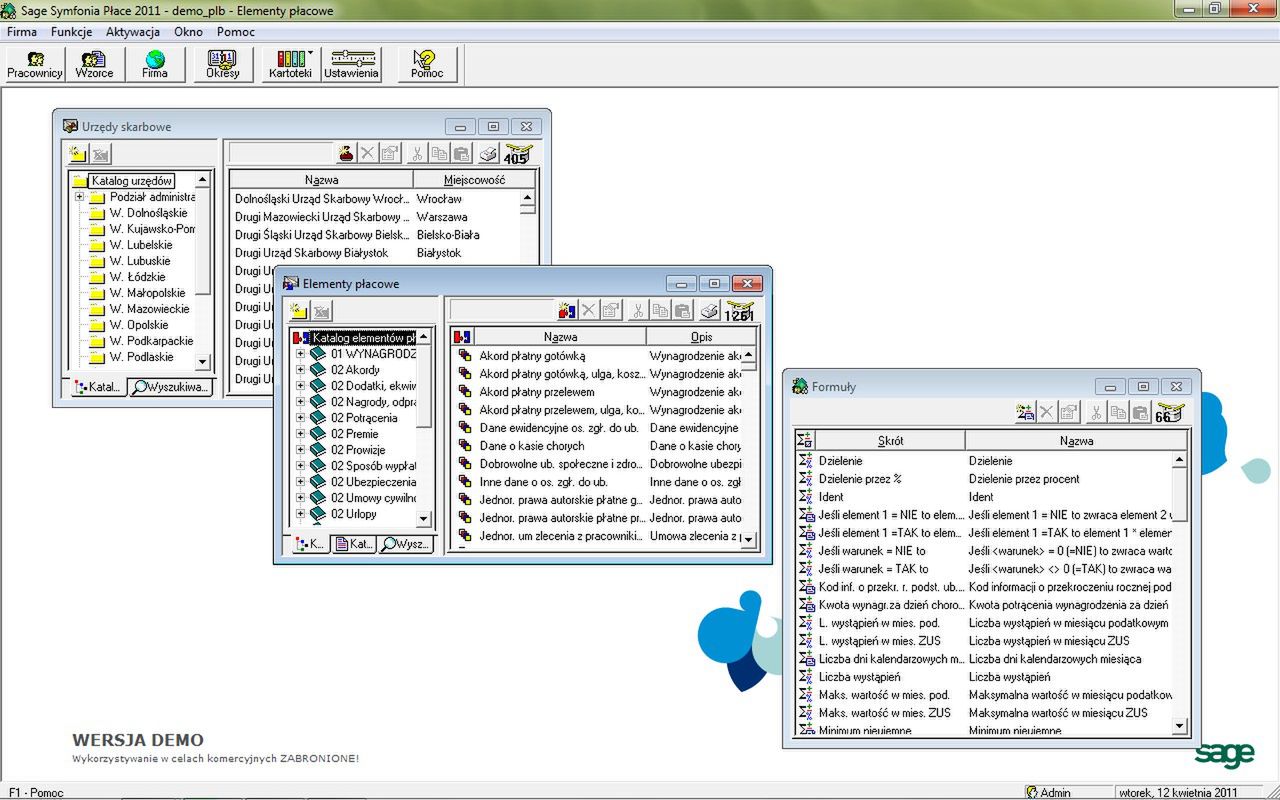Sort by Opis column in Elementy płacowe
Viewport: 1280px width, 800px height.
tap(701, 337)
